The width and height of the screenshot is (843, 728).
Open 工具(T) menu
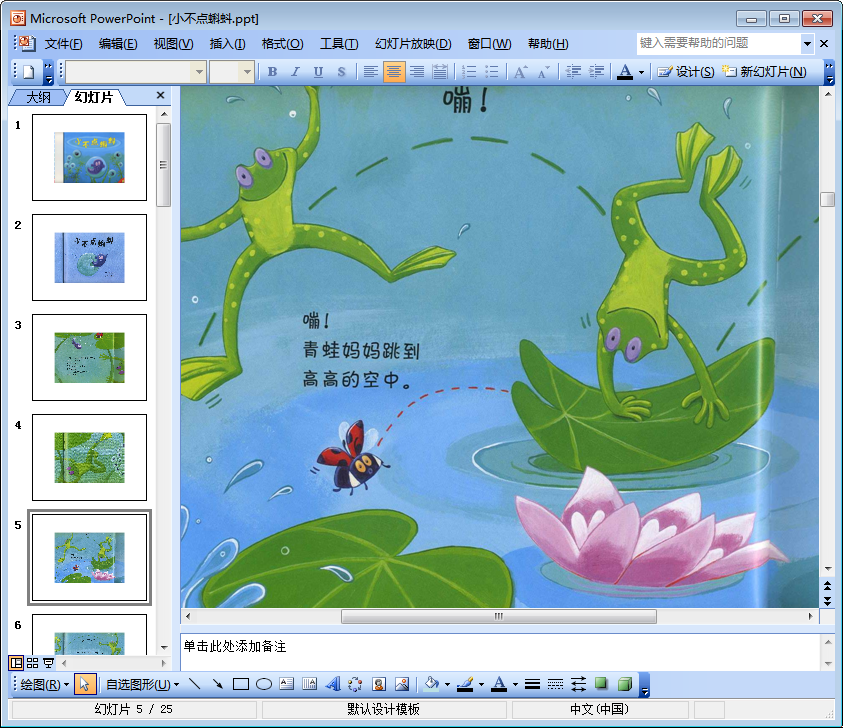click(339, 44)
